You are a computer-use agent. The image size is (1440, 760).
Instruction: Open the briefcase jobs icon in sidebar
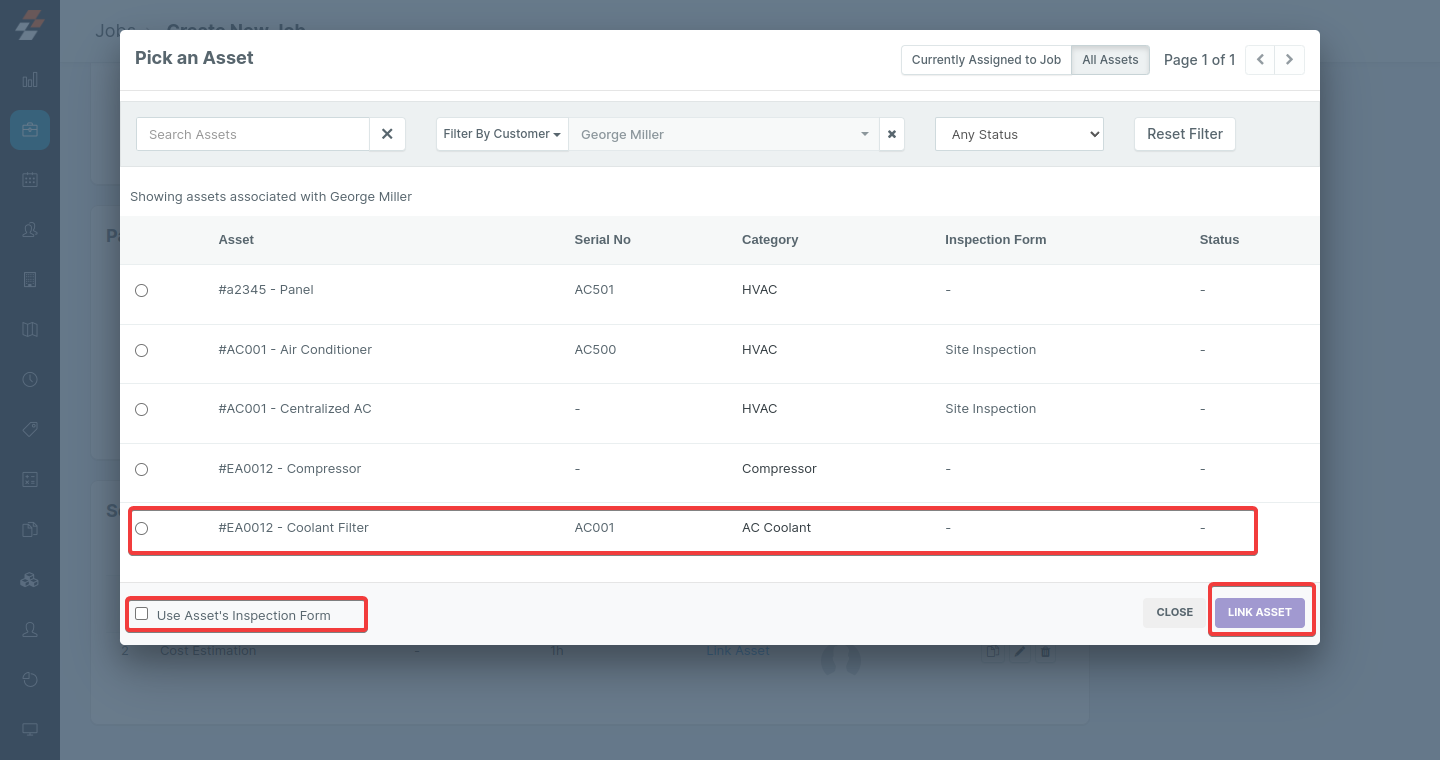pos(30,130)
